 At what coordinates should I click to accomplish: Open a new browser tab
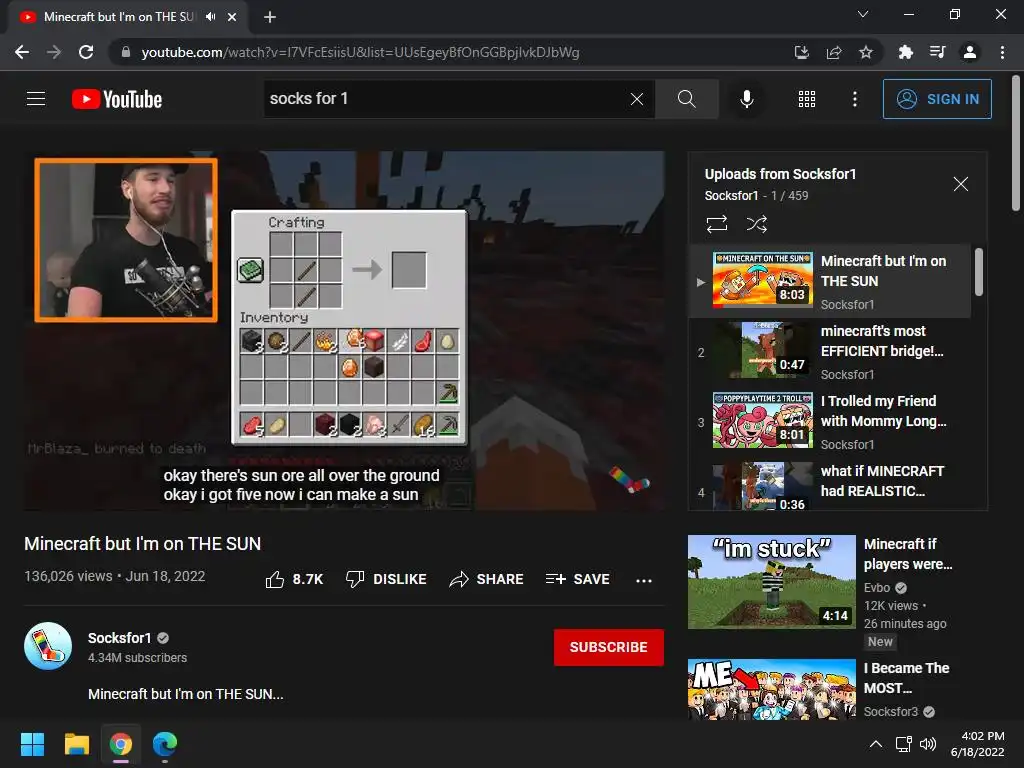[270, 17]
